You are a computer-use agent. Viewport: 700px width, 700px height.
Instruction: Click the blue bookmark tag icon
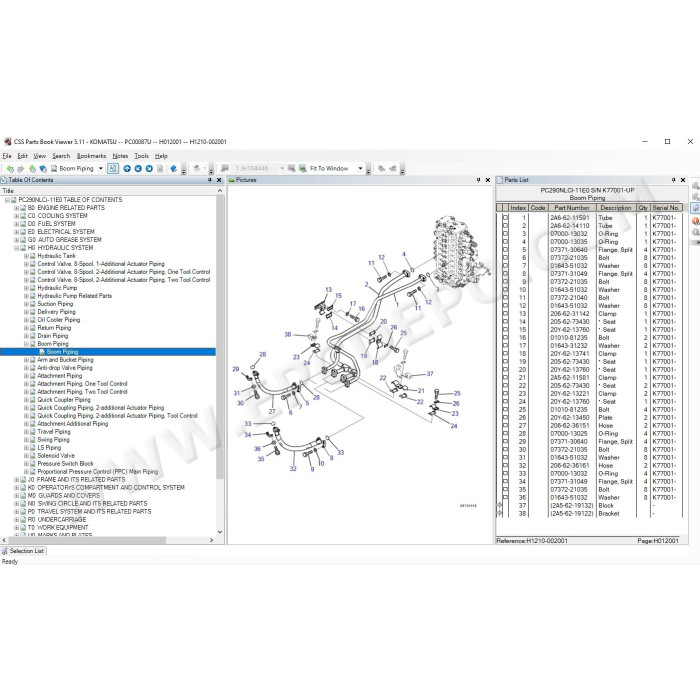coord(174,169)
